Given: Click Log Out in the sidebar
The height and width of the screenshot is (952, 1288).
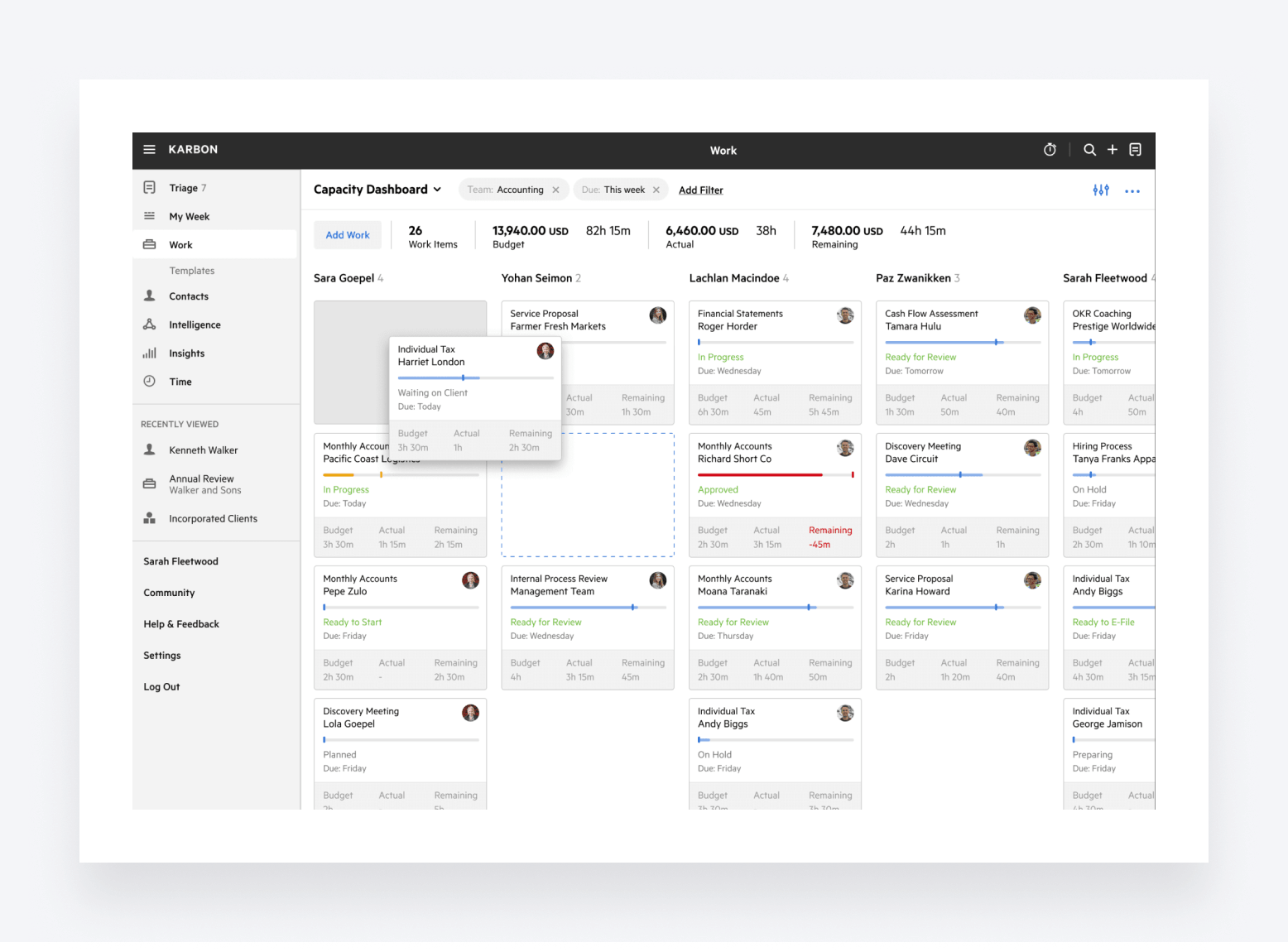Looking at the screenshot, I should tap(161, 687).
